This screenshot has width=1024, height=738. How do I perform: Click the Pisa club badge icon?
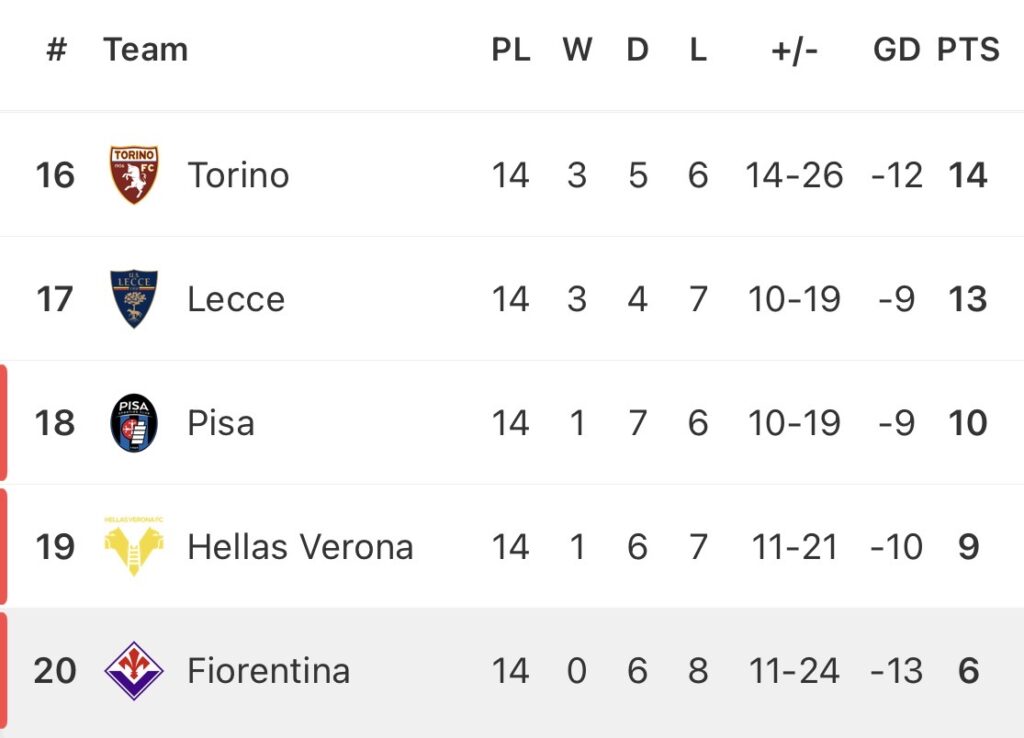(134, 423)
